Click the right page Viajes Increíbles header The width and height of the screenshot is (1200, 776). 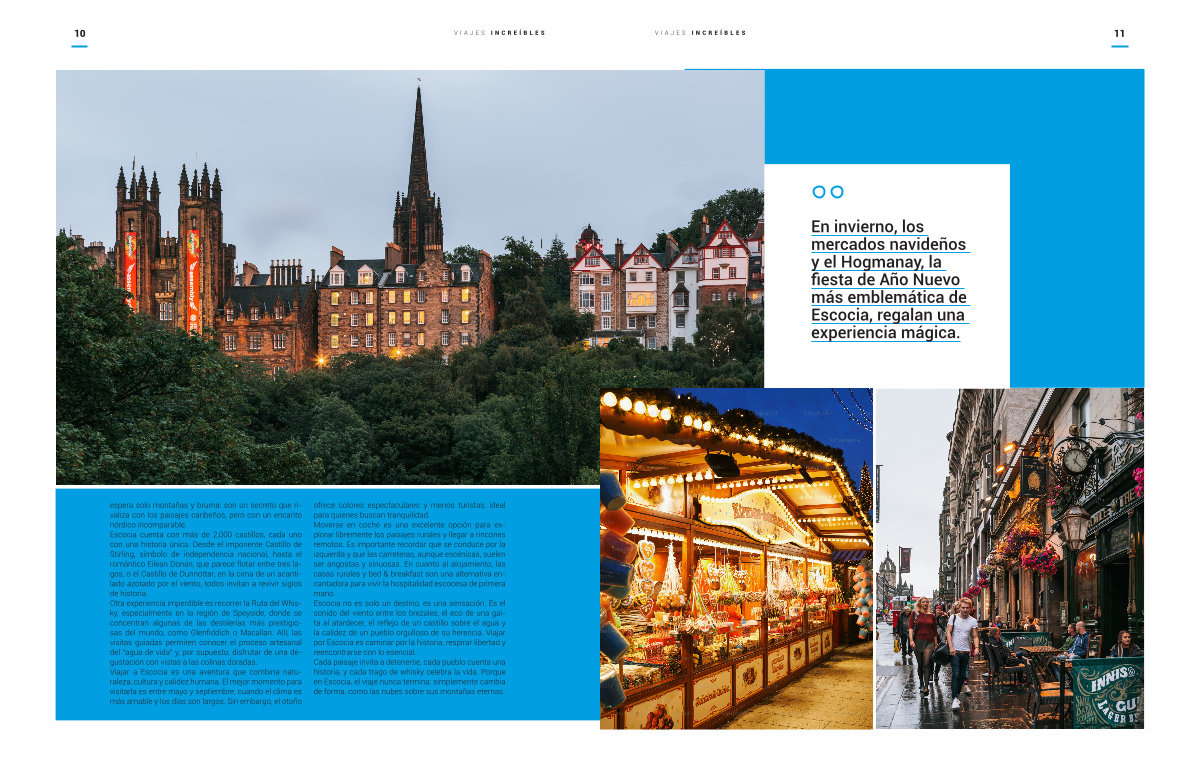pyautogui.click(x=700, y=33)
